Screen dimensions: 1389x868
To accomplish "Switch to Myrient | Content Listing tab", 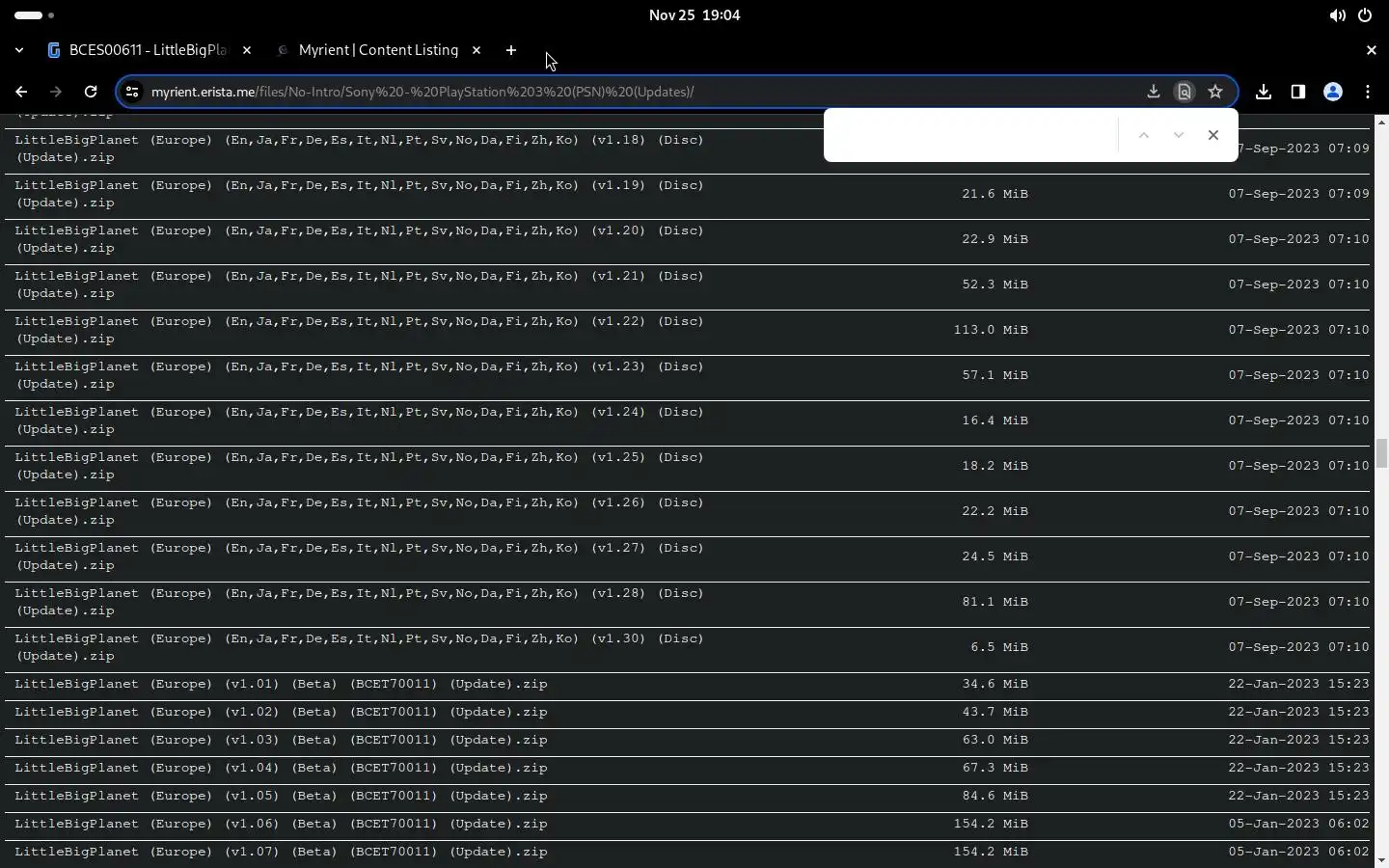I will [x=378, y=50].
